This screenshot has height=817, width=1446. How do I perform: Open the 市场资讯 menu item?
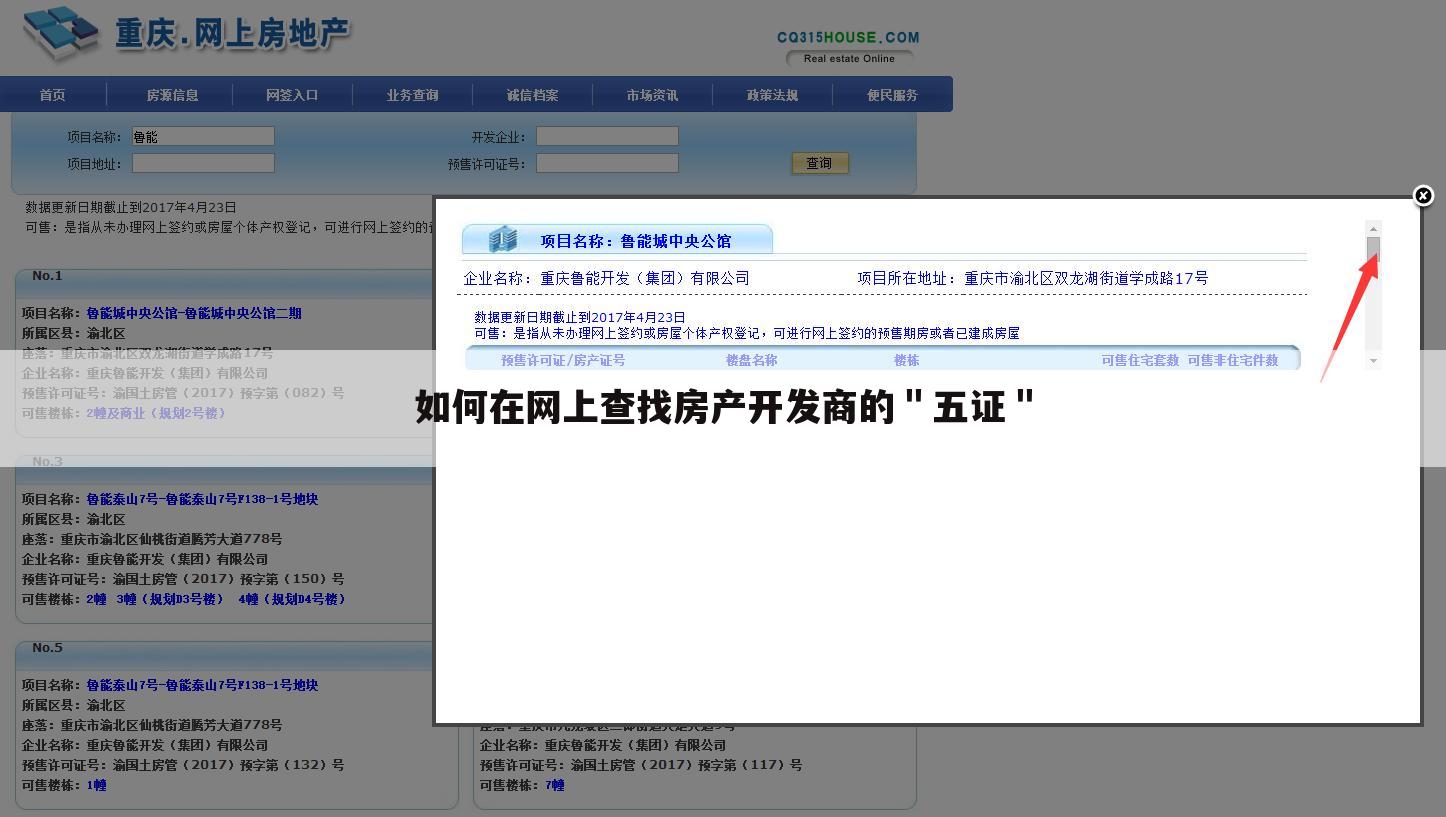[652, 94]
